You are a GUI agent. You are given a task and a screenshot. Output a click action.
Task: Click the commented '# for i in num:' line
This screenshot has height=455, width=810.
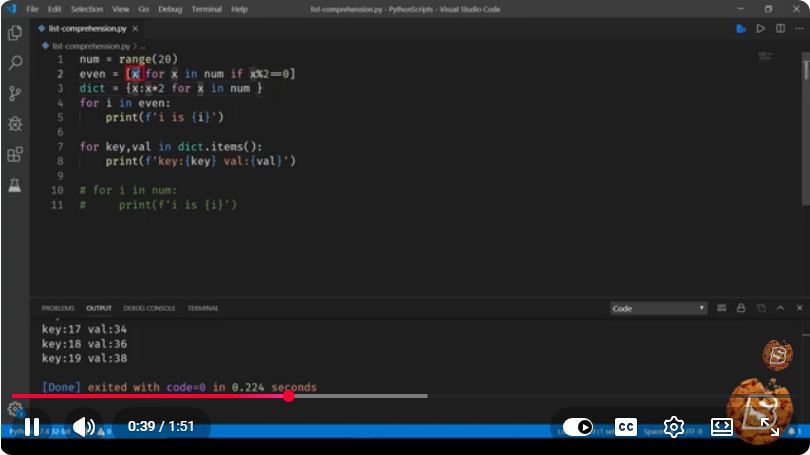(128, 190)
